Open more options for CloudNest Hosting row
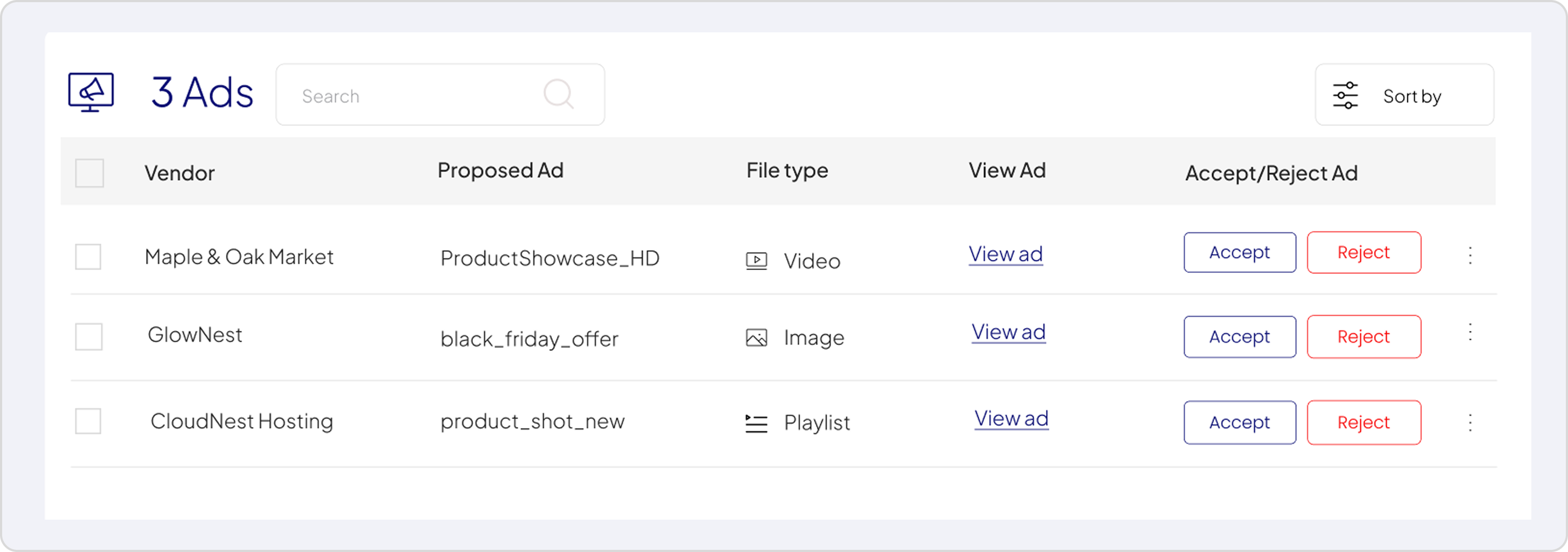This screenshot has height=552, width=1568. (1470, 423)
